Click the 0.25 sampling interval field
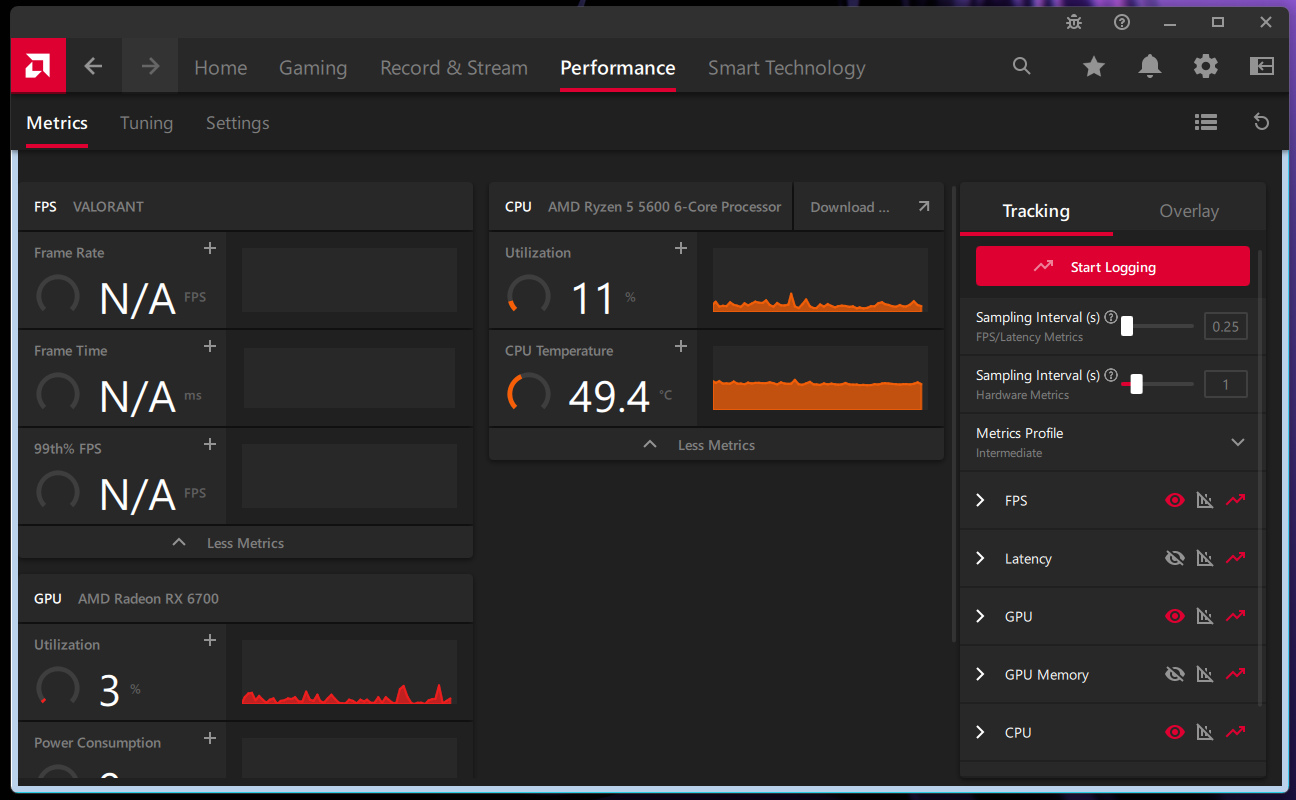The width and height of the screenshot is (1296, 800). (1225, 326)
